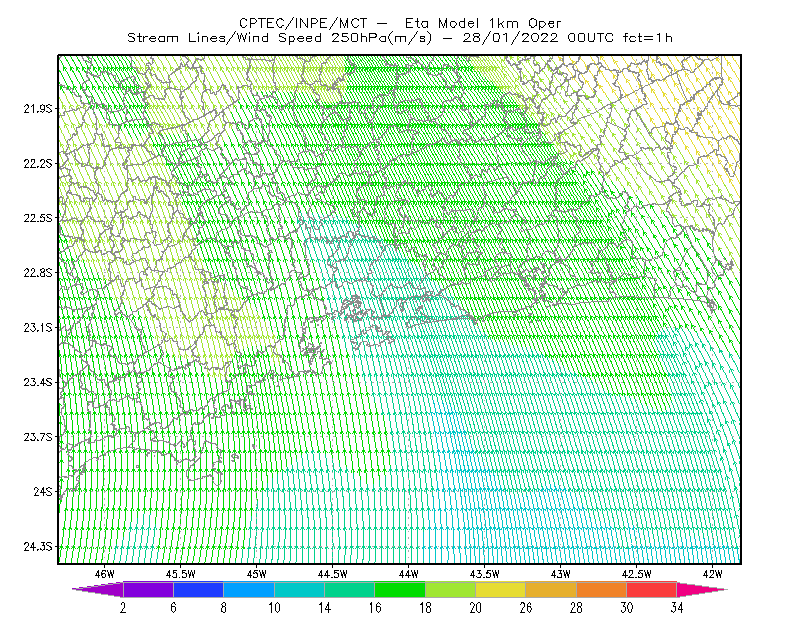Click the CPTEC/INPE/MCT title text
Viewport: 800px width, 618px height.
303,23
